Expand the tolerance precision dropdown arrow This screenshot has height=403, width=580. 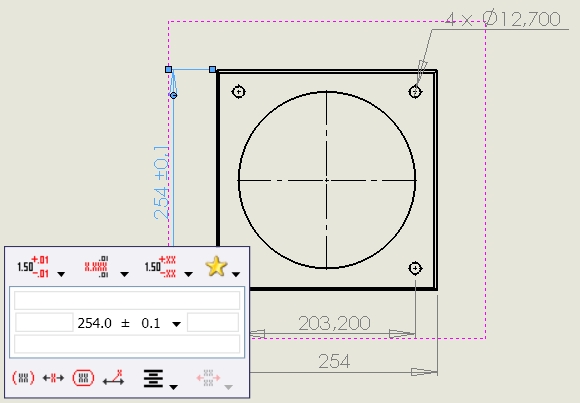[189, 274]
